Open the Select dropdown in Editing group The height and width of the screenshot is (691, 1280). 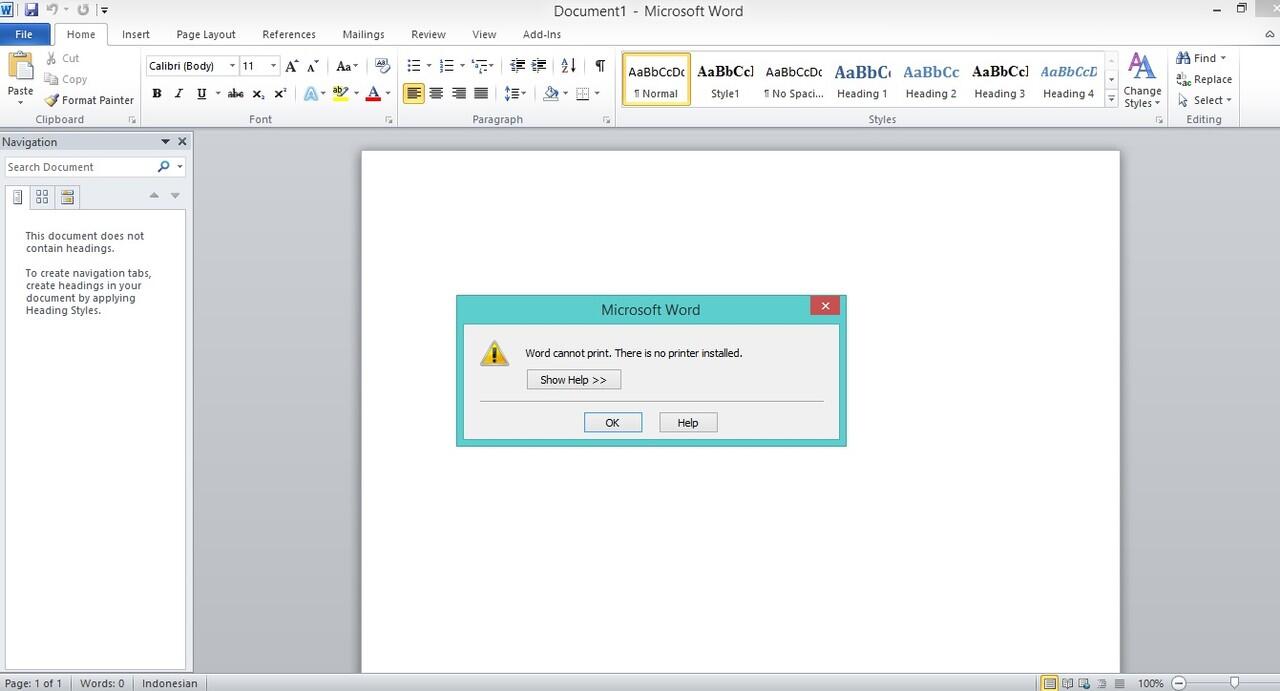tap(1205, 100)
